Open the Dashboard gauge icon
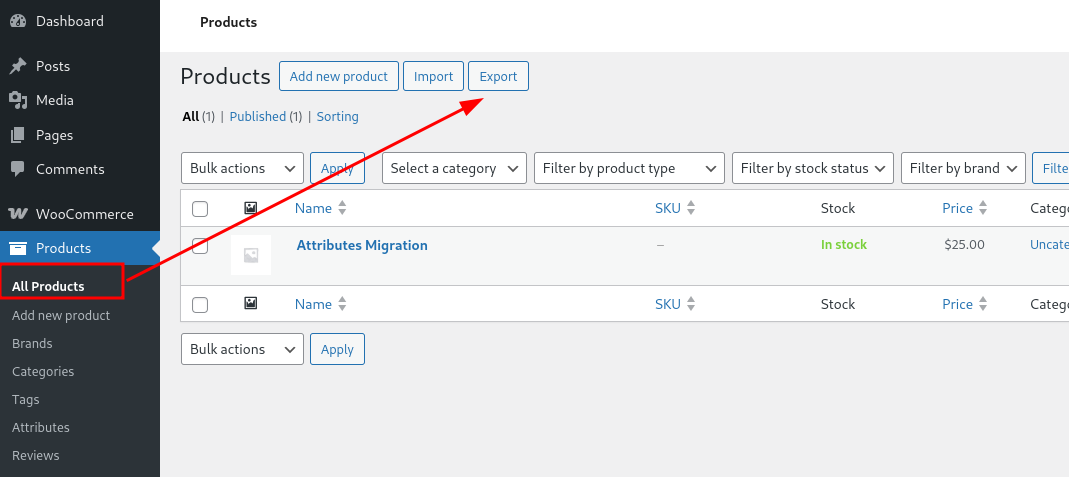Viewport: 1069px width, 477px height. 18,21
